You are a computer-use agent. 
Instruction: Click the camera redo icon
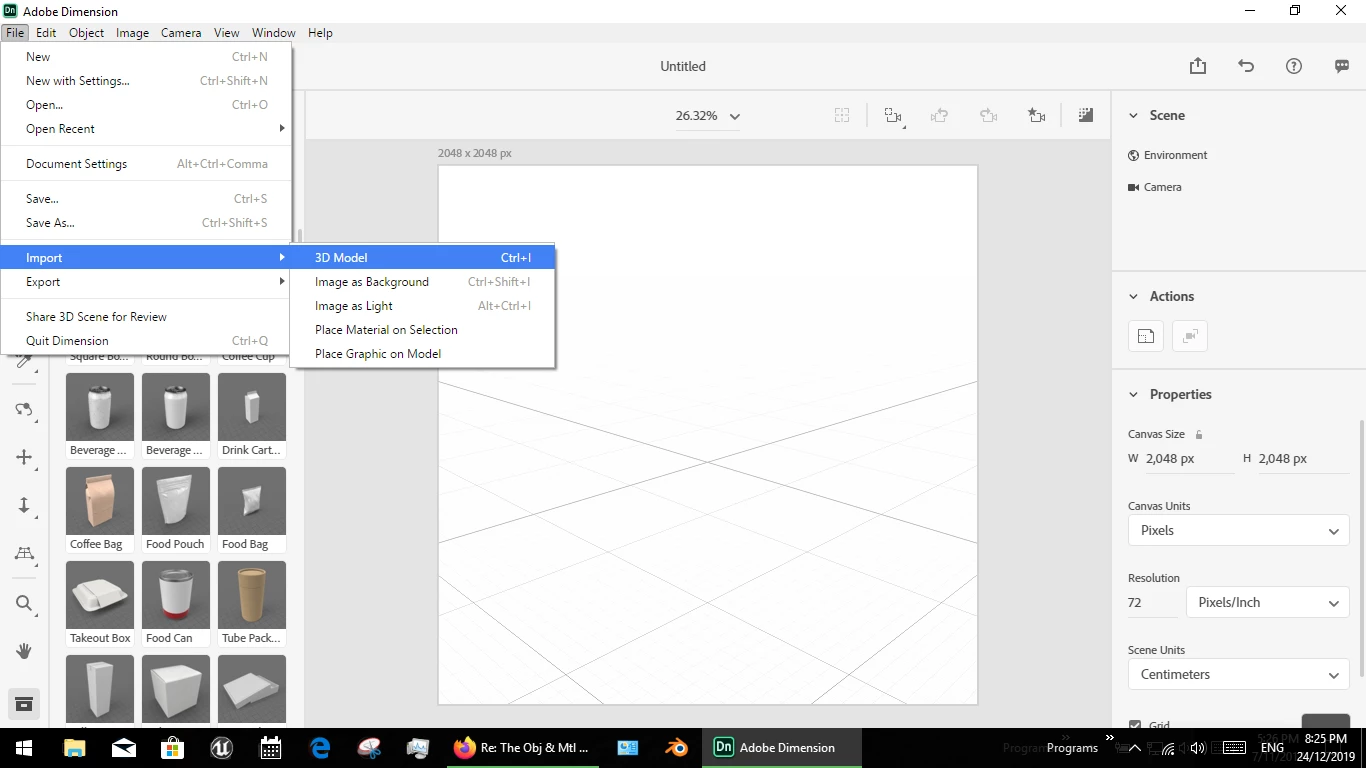pyautogui.click(x=988, y=116)
